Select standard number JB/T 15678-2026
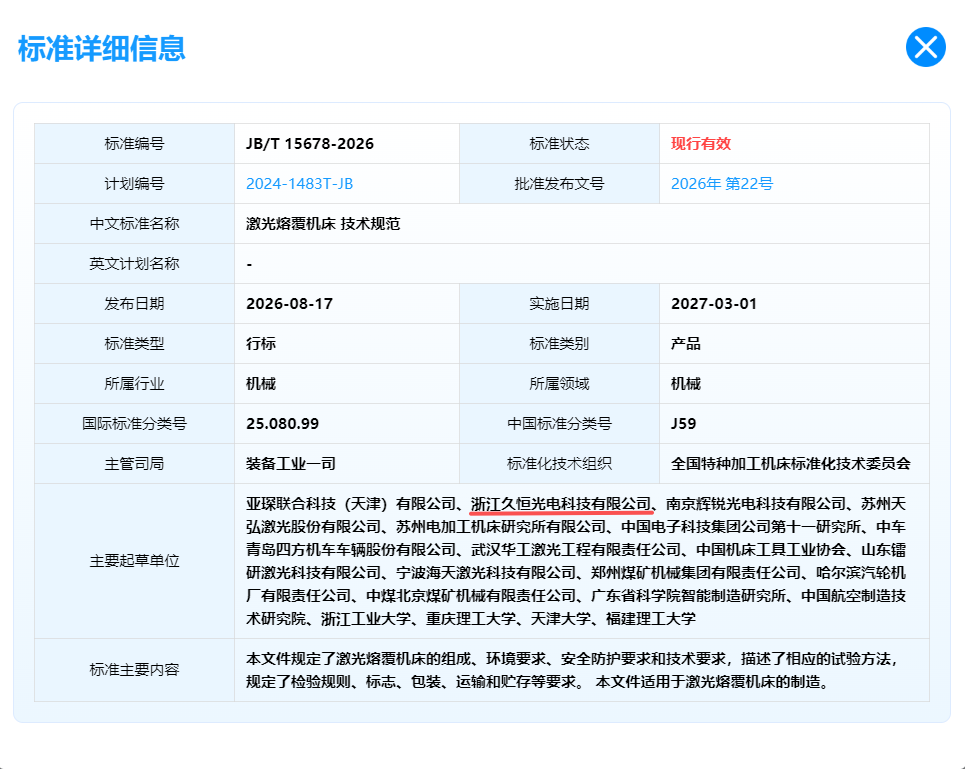Screen dimensions: 965x769 pos(310,144)
